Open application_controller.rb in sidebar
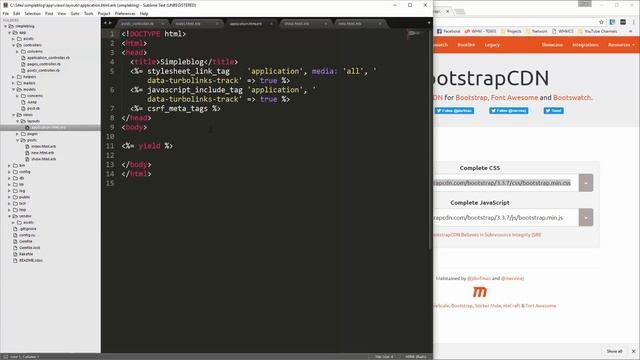This screenshot has height=360, width=640. point(48,58)
